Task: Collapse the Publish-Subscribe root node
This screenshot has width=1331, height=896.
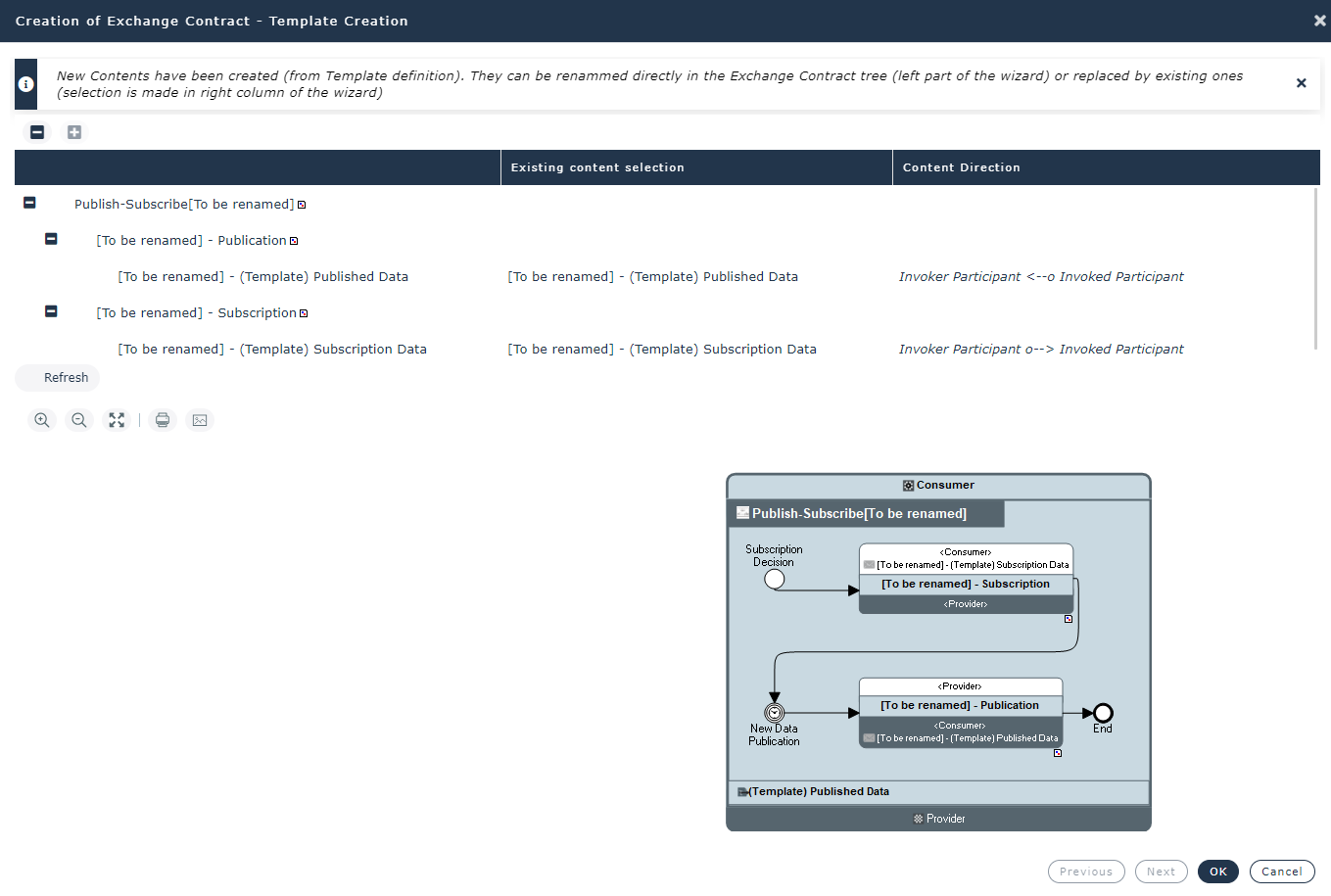Action: 29,203
